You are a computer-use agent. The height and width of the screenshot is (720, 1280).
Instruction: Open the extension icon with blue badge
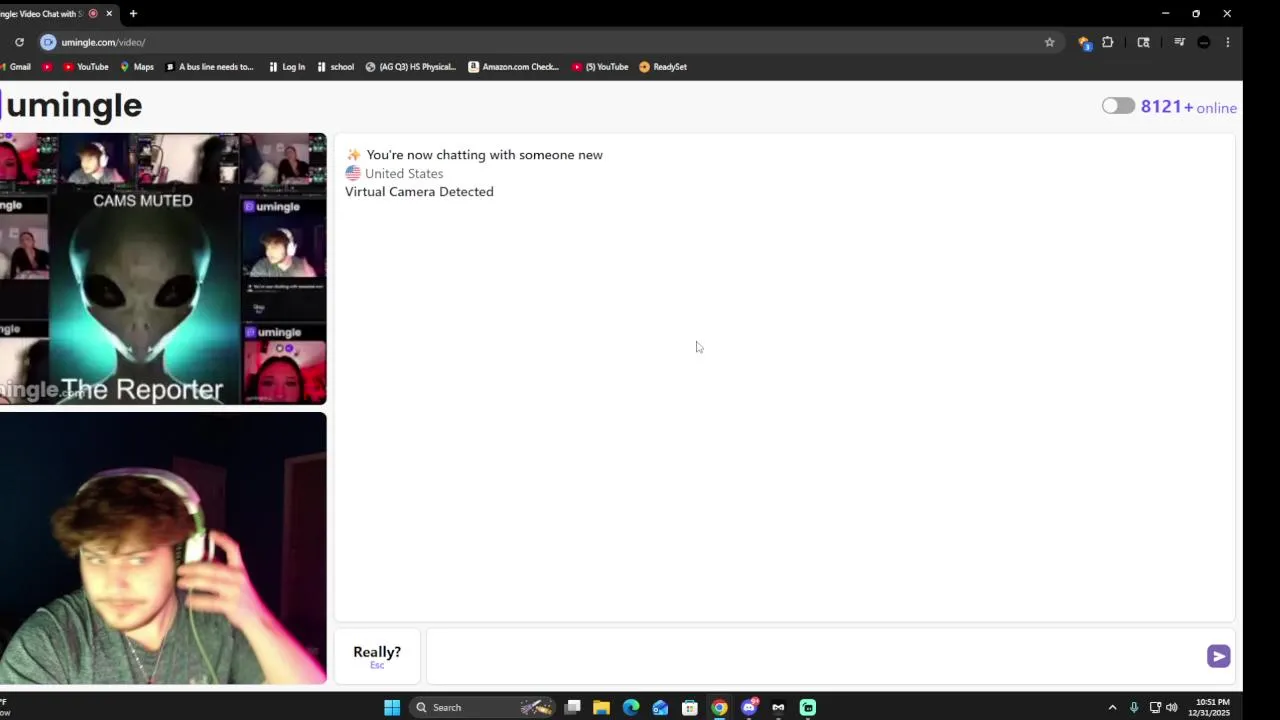(1084, 42)
